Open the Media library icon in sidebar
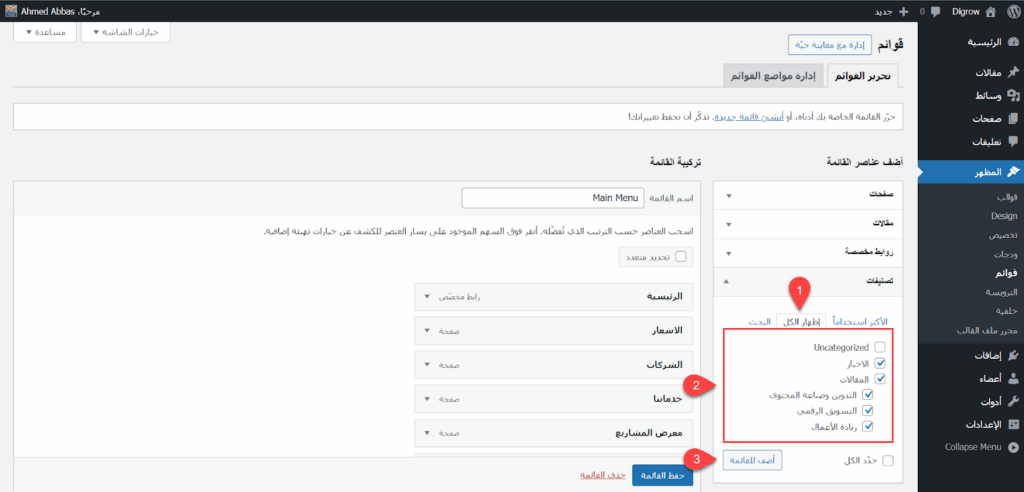 (1012, 96)
